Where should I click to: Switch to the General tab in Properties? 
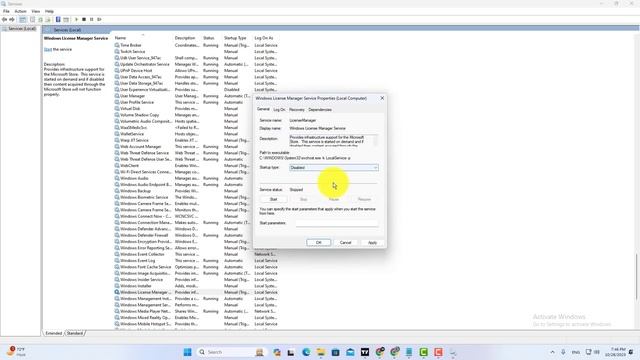[x=263, y=109]
